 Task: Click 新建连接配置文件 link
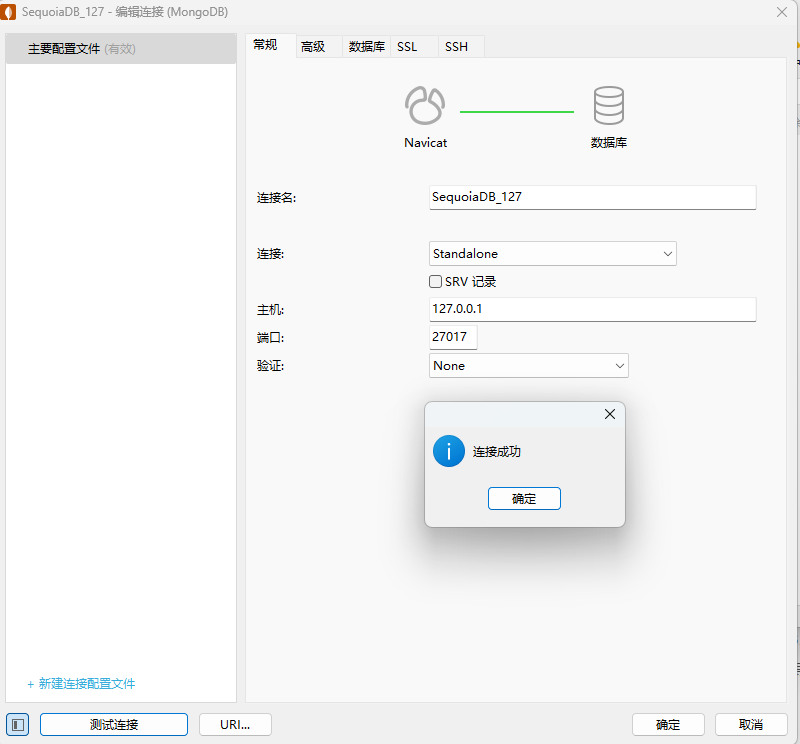pos(86,684)
